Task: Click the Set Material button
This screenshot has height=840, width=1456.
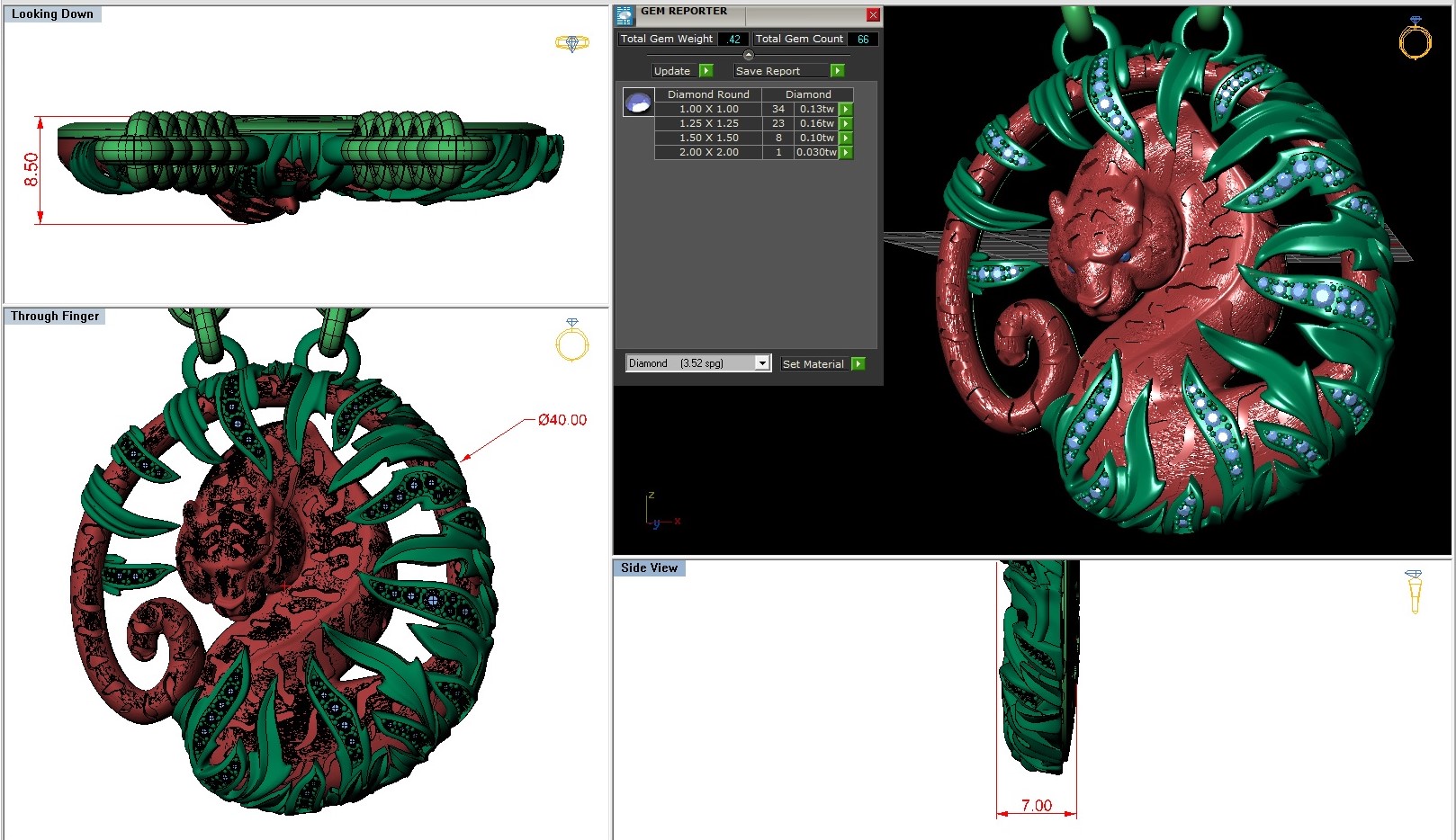Action: point(813,363)
